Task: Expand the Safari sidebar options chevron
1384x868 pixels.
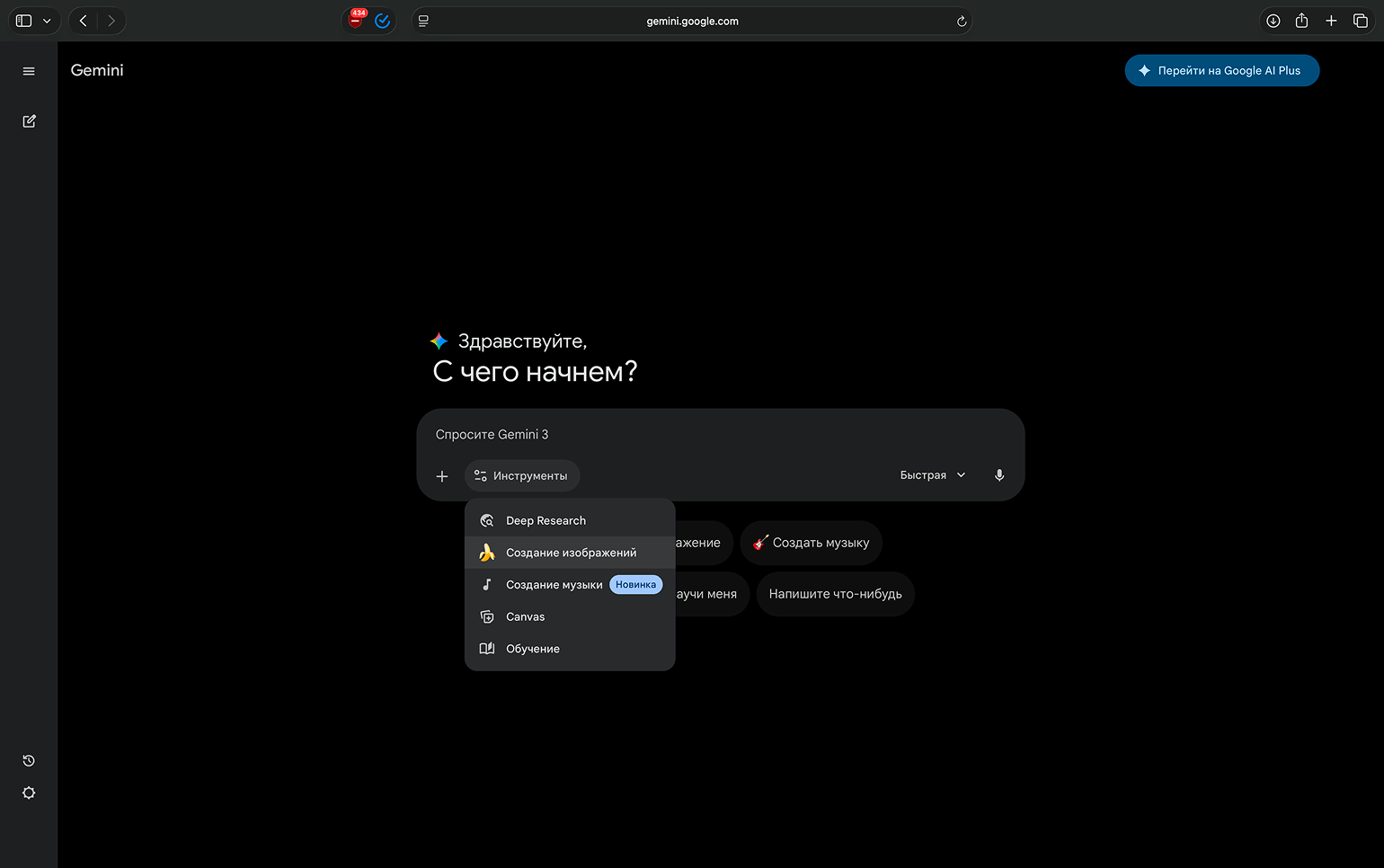Action: point(47,21)
